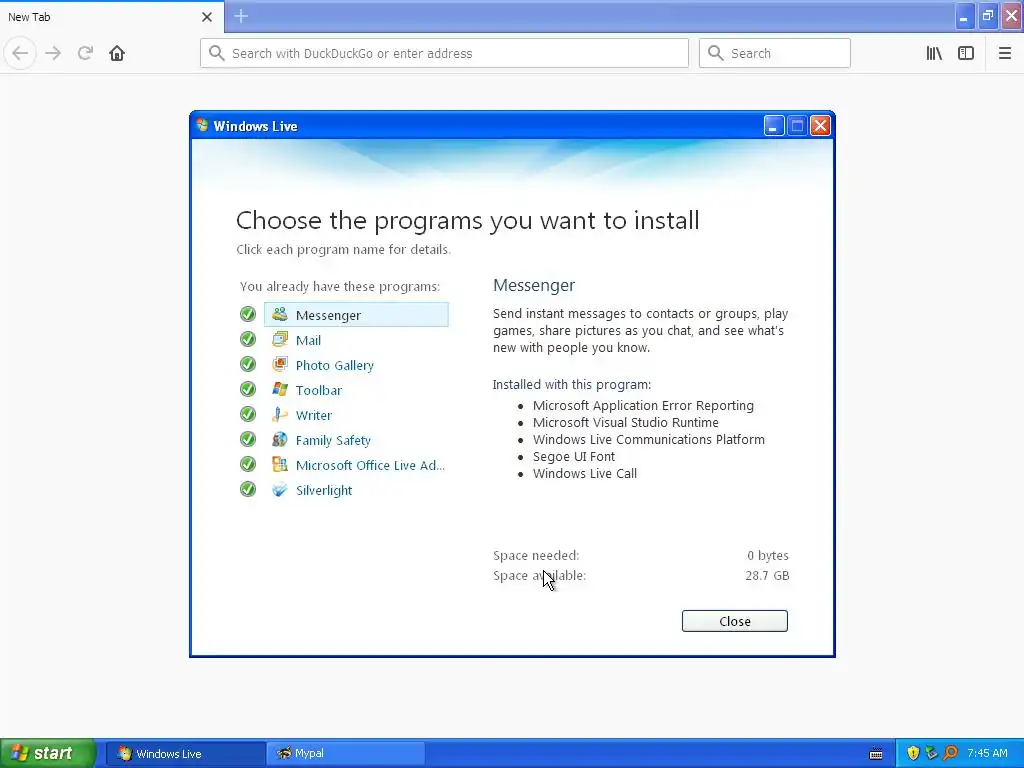This screenshot has width=1024, height=768.
Task: Show details for Mail program
Action: (308, 340)
